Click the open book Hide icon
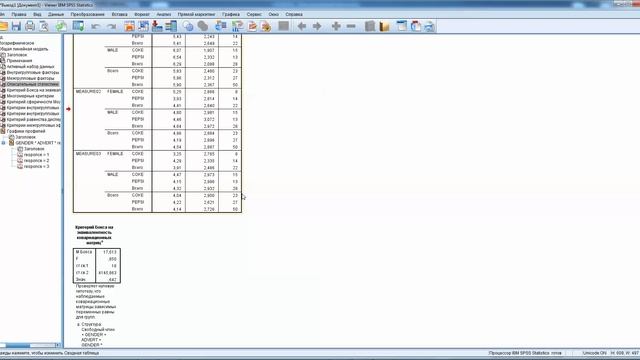This screenshot has height=360, width=640. click(x=384, y=27)
